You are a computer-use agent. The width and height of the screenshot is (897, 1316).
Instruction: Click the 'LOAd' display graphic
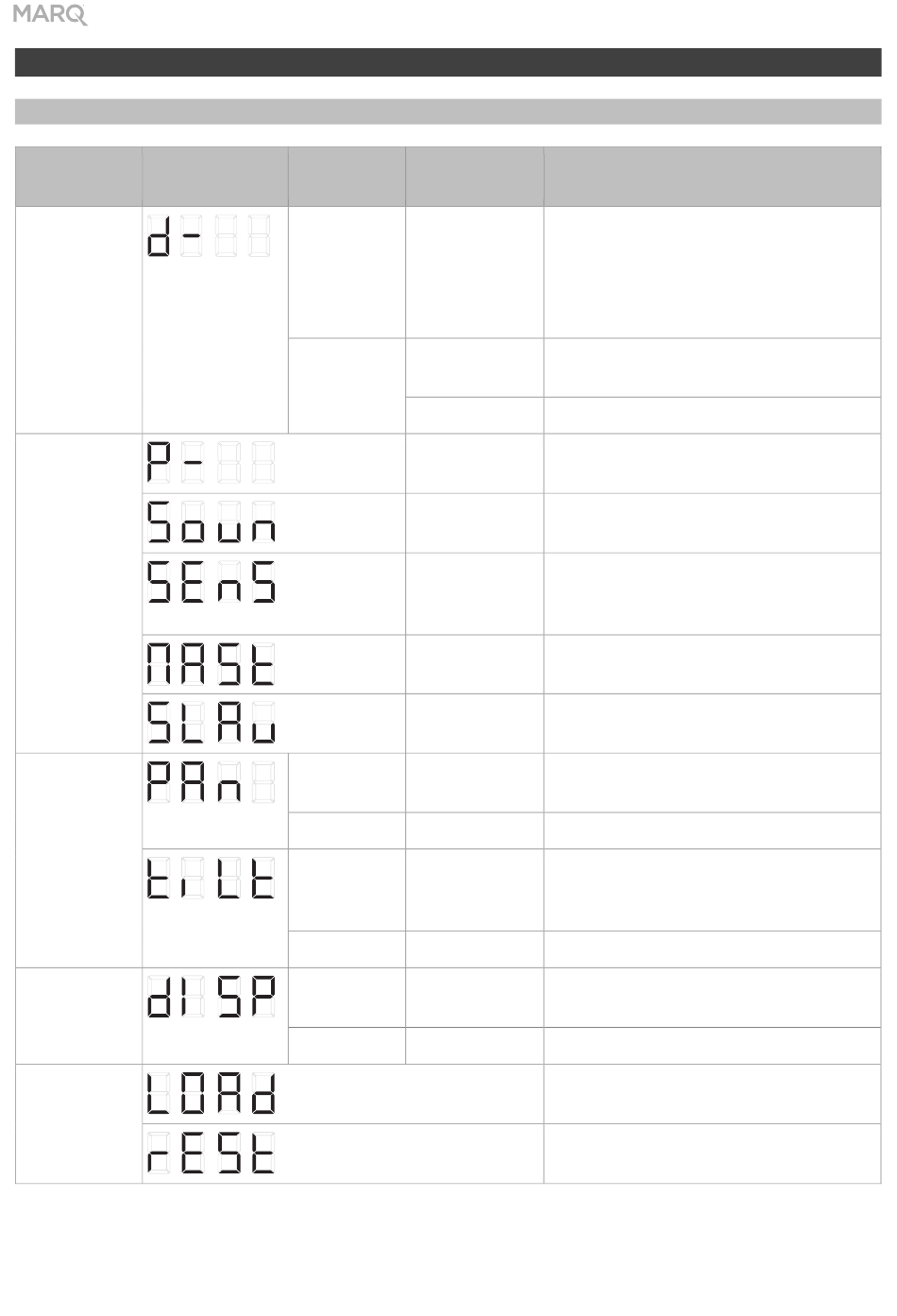pos(211,1095)
